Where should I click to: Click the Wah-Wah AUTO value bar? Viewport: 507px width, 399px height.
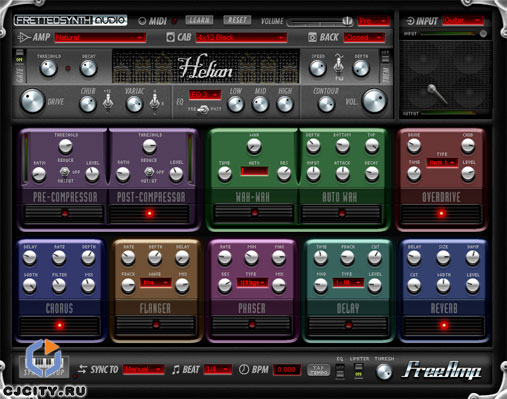point(254,171)
